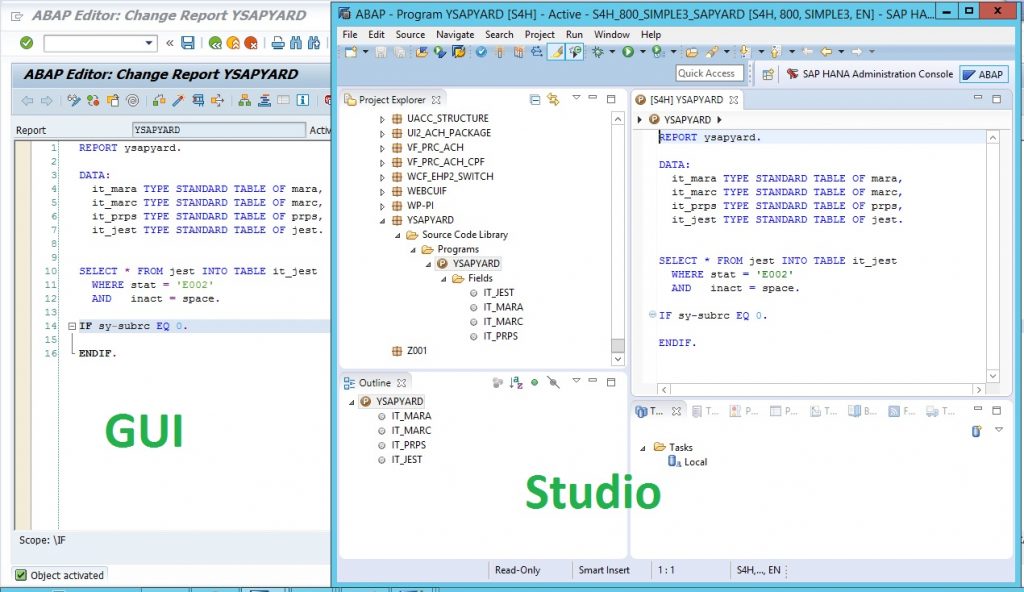Open the Navigate menu in Studio
Screen dimensions: 1024x592
[455, 35]
